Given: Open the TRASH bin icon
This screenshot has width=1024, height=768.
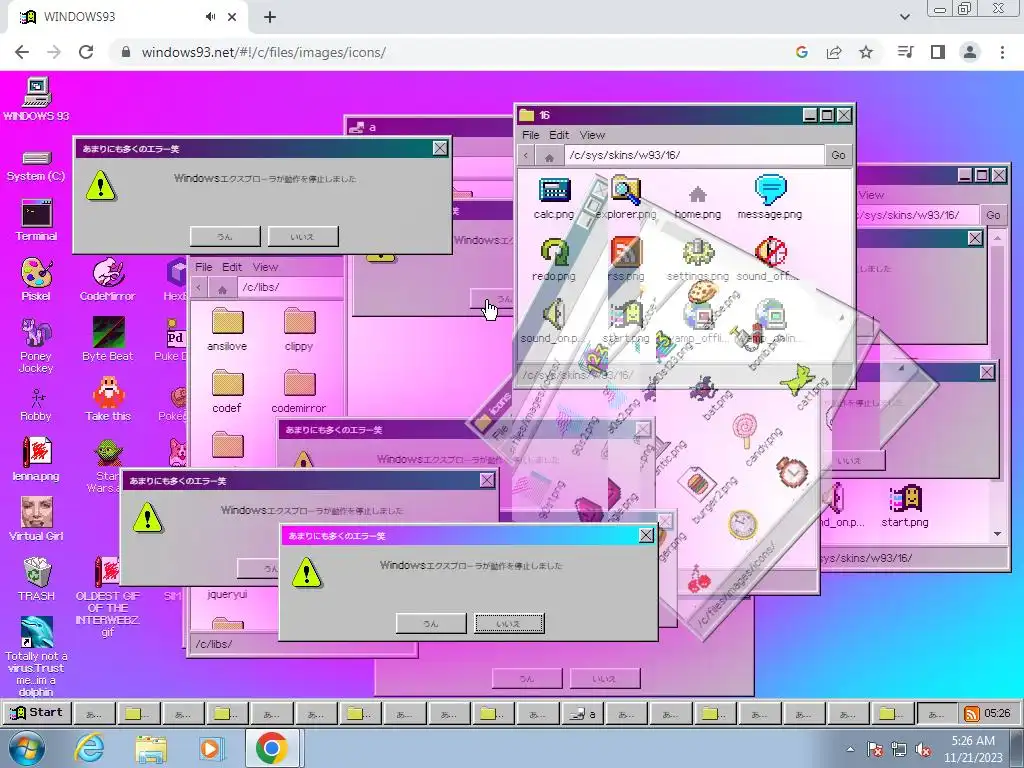Looking at the screenshot, I should tap(36, 579).
